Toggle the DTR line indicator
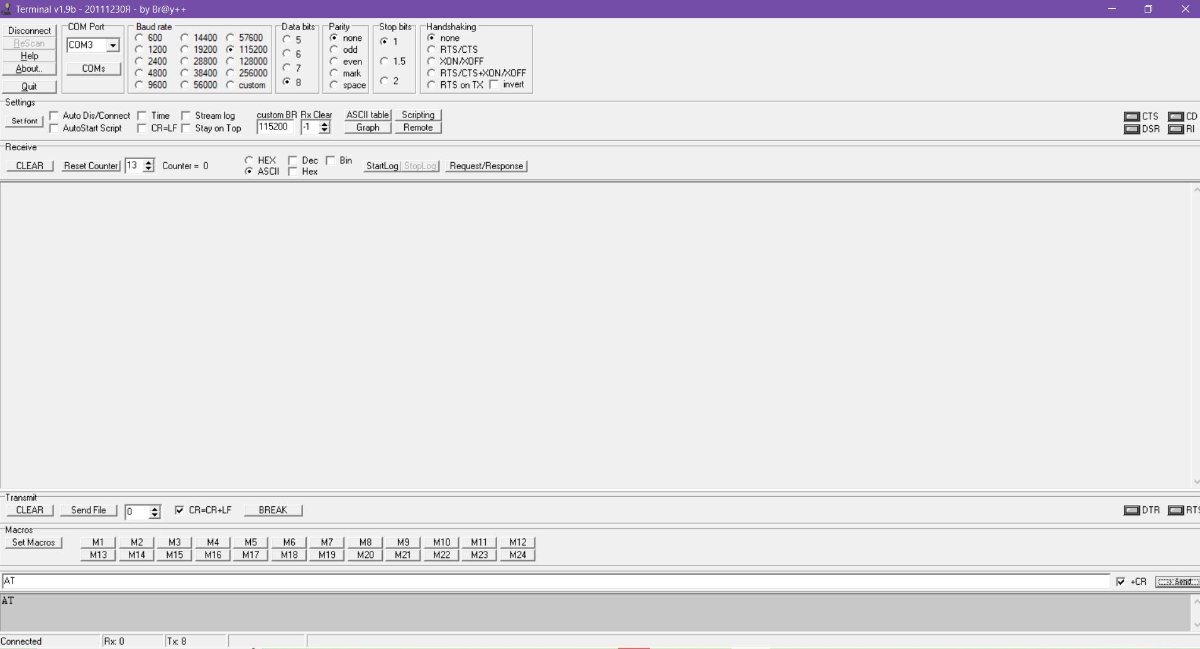 click(x=1132, y=510)
